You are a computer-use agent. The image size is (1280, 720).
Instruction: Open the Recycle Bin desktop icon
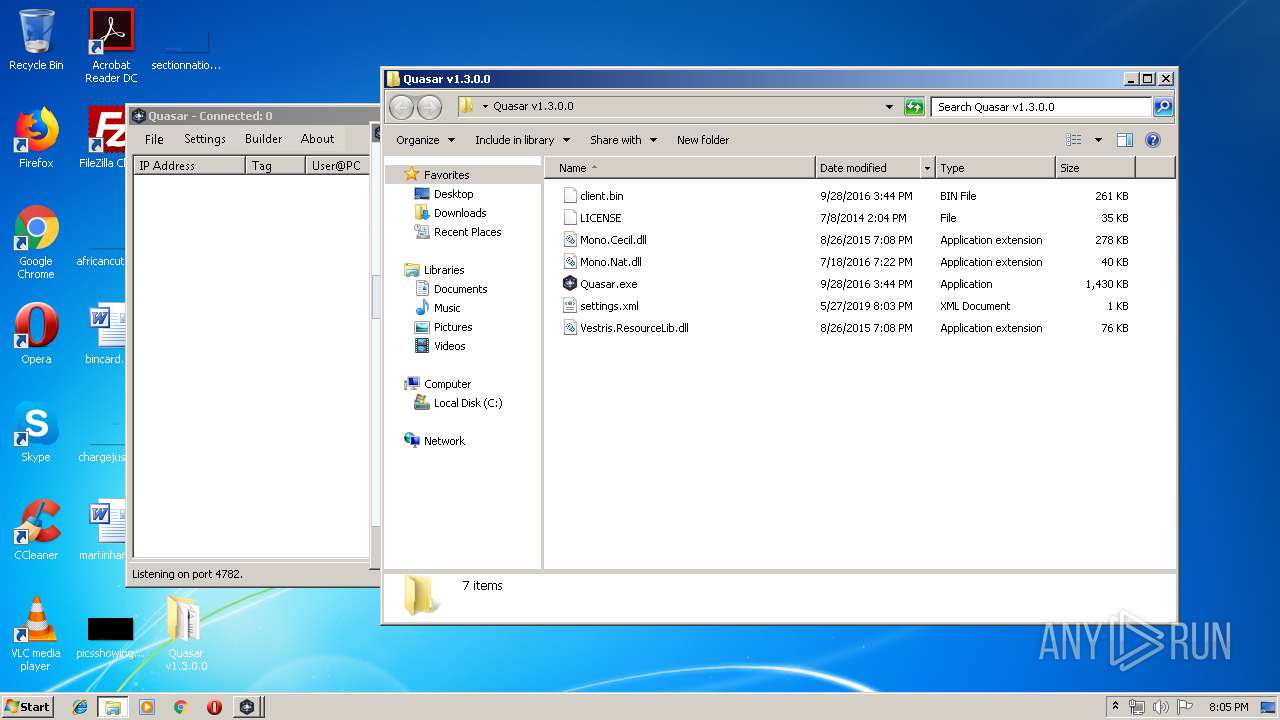pos(36,40)
